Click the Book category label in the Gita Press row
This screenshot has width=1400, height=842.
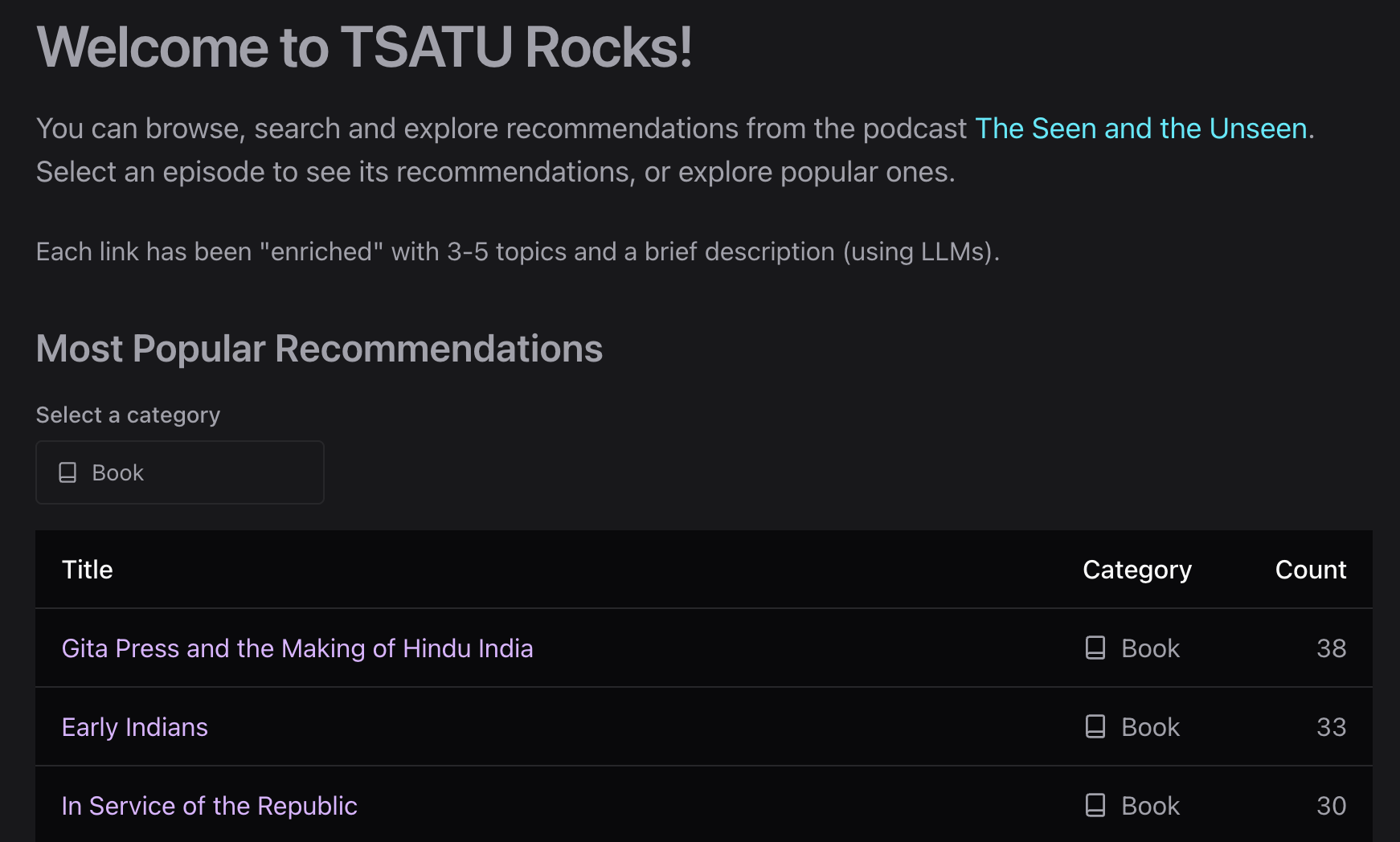(1150, 648)
